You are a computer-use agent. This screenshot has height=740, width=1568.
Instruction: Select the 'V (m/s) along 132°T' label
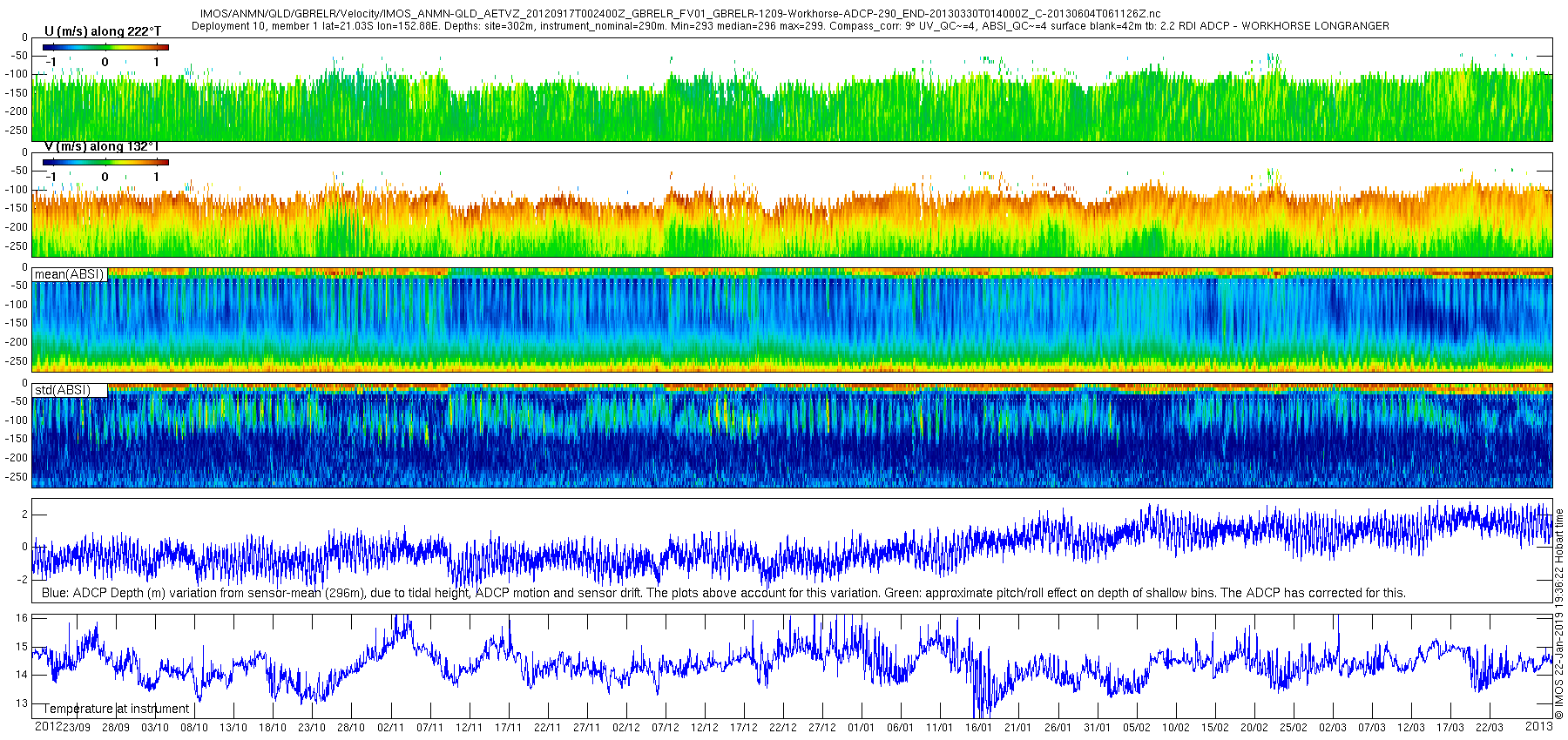coord(102,147)
